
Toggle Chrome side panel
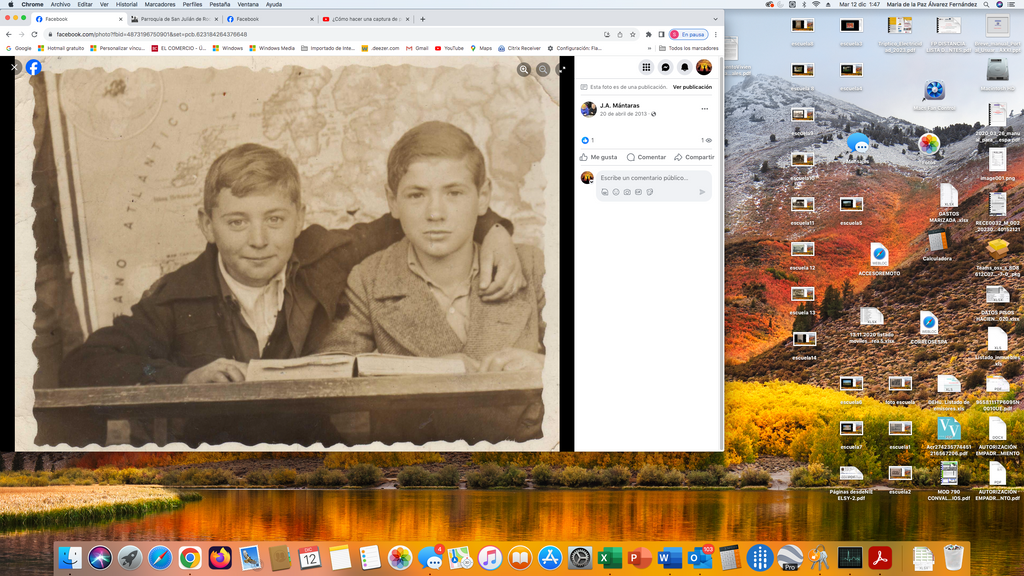point(661,34)
